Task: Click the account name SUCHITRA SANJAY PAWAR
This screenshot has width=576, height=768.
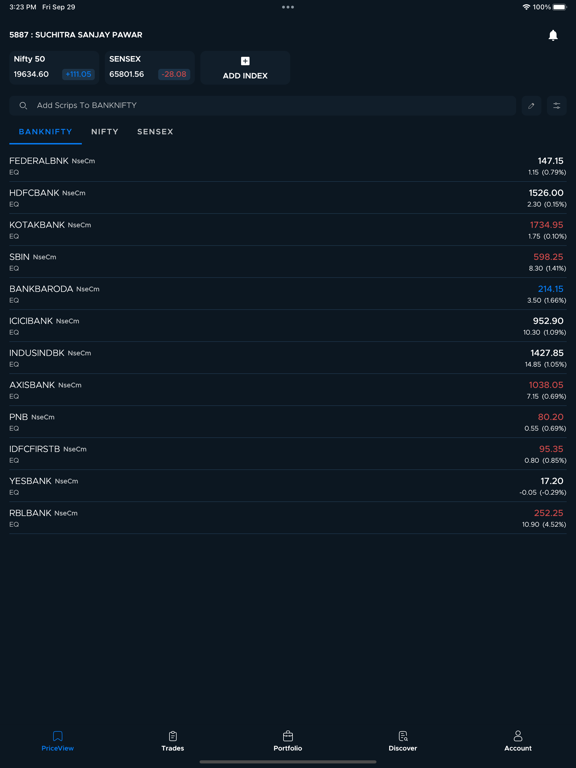Action: (89, 35)
